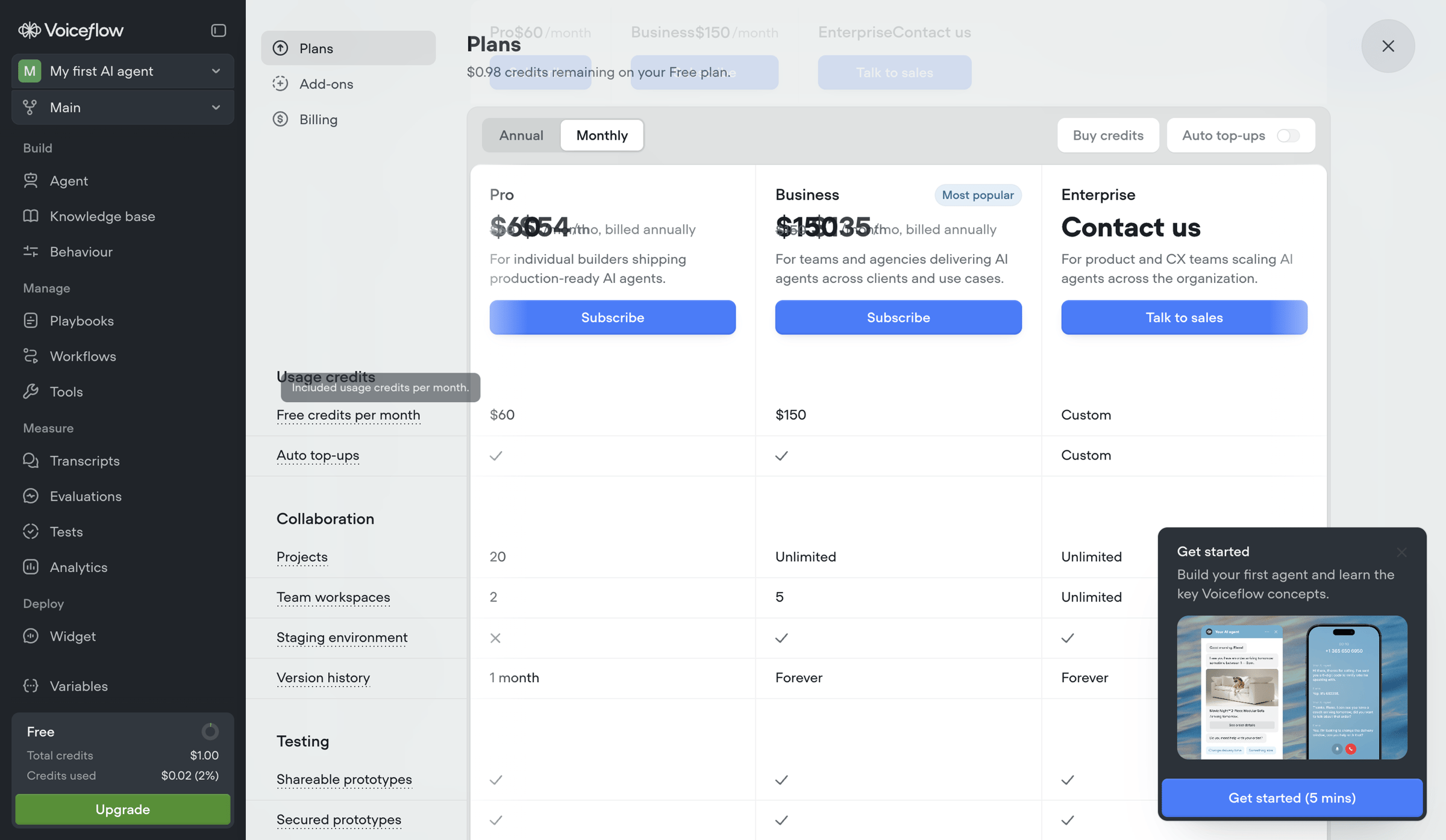Click the Plans arrow-up icon
Viewport: 1446px width, 840px height.
point(280,48)
